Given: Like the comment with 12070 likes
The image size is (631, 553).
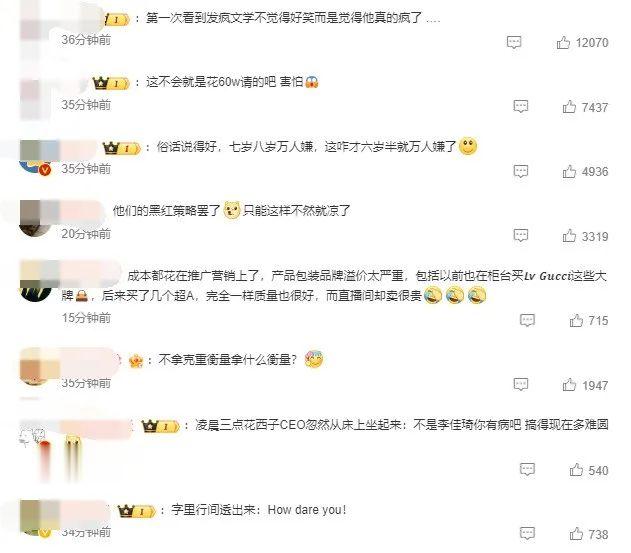Looking at the screenshot, I should 563,42.
